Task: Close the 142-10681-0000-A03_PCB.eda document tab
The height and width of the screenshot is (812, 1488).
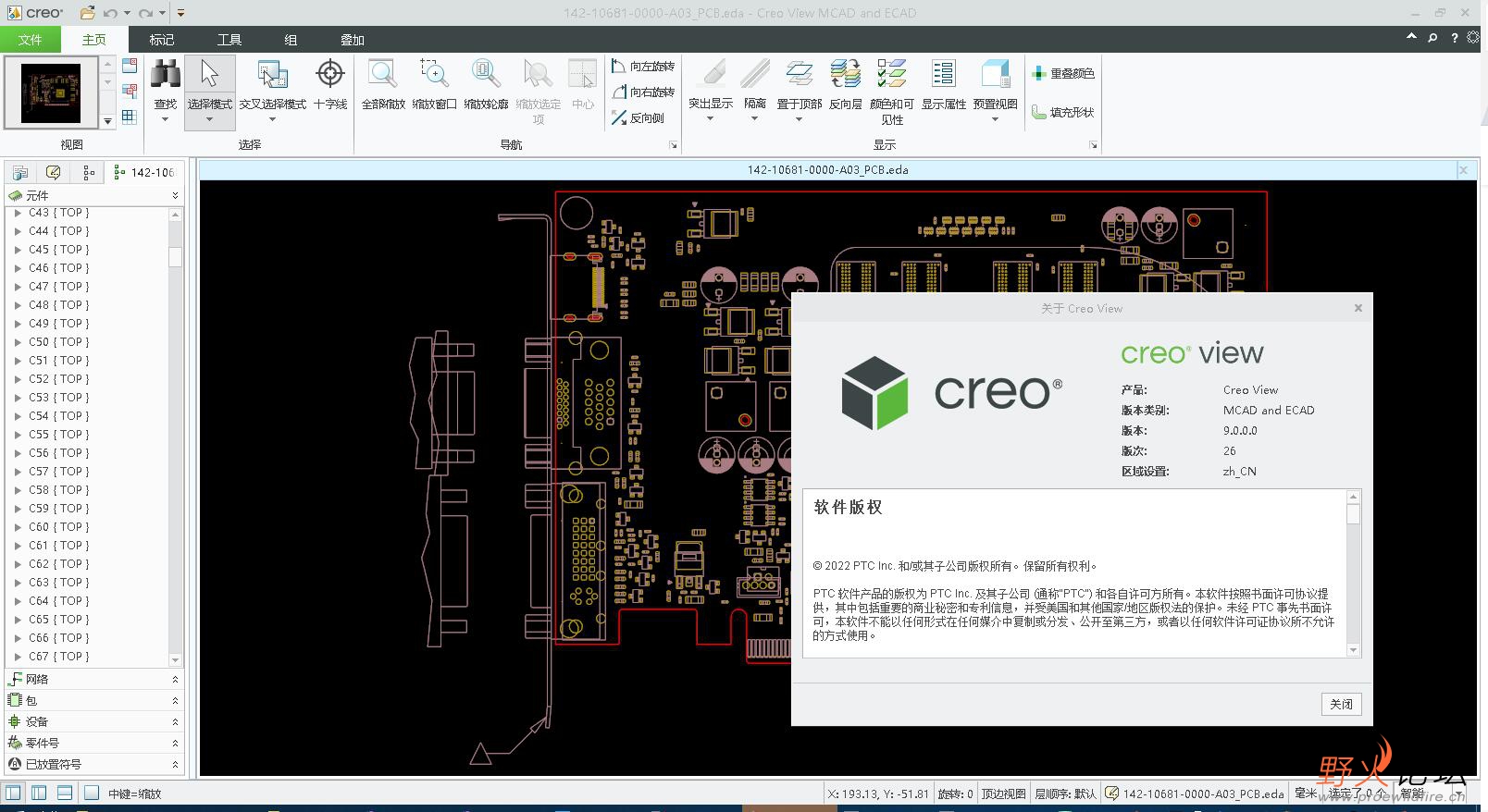Action: pyautogui.click(x=1463, y=169)
